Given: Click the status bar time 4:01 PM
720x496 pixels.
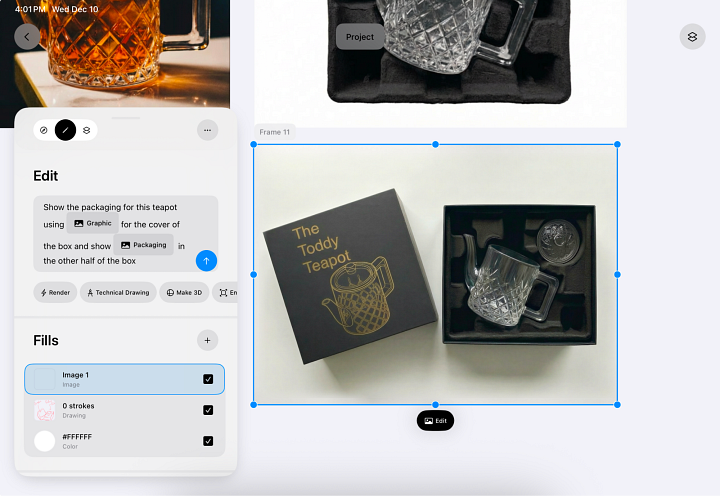Looking at the screenshot, I should coord(30,9).
